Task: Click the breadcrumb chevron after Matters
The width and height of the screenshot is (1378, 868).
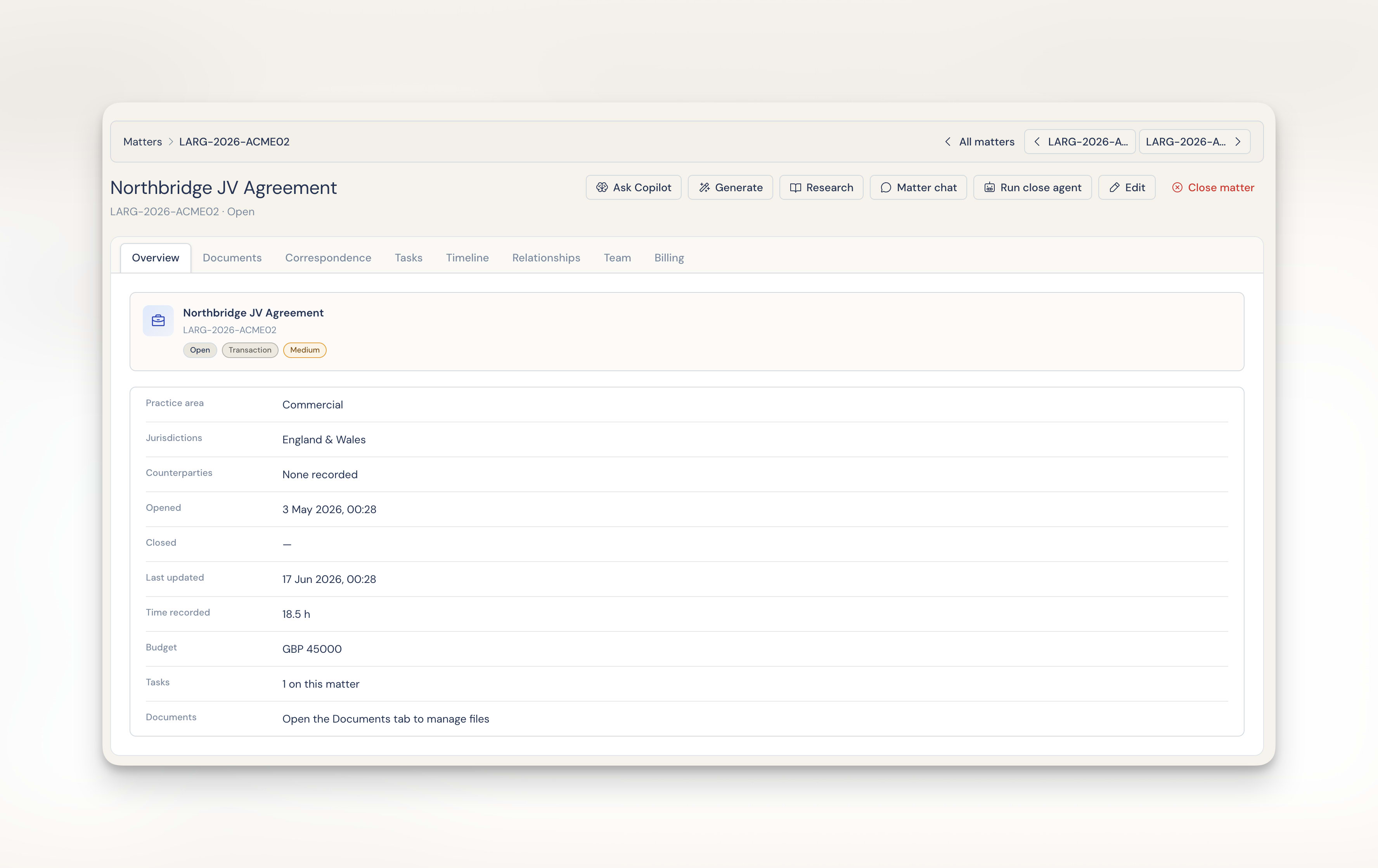Action: (x=171, y=141)
